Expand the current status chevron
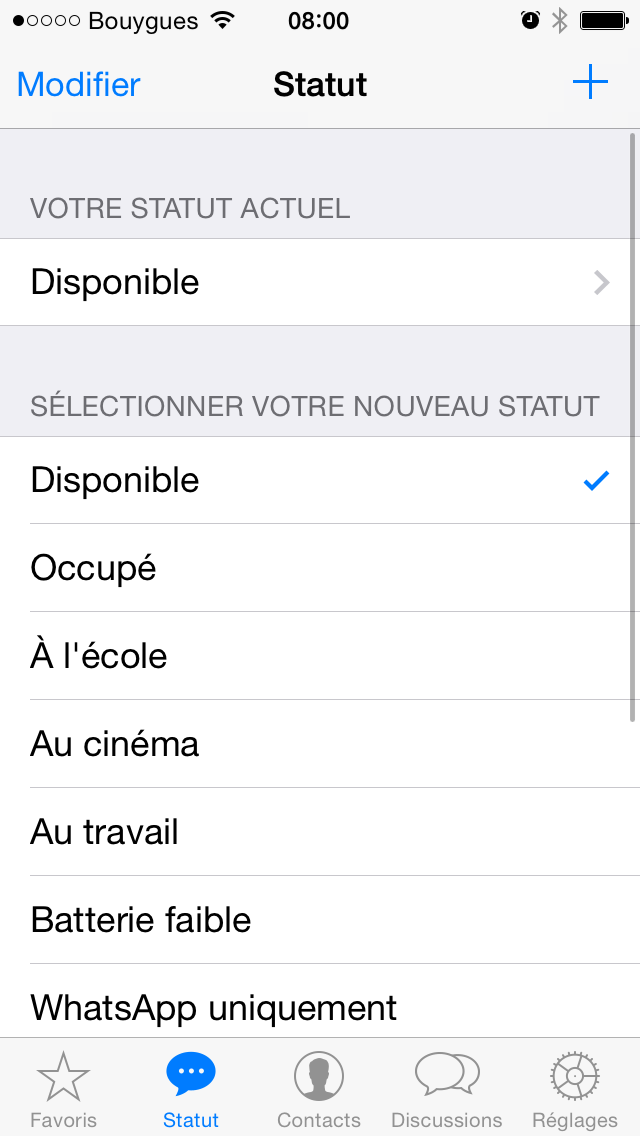The image size is (640, 1136). (601, 283)
